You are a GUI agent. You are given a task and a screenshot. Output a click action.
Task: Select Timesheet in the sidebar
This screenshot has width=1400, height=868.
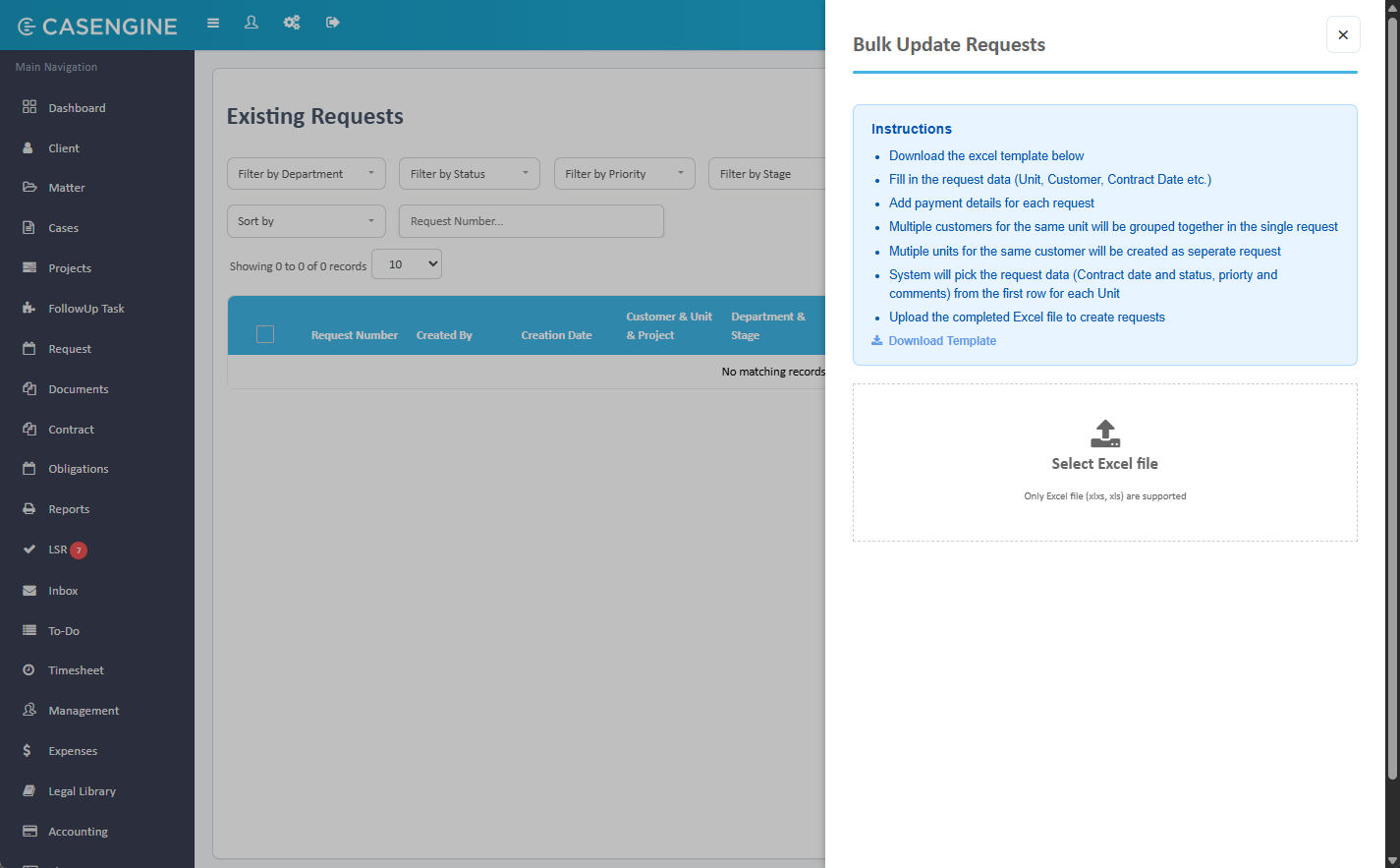point(76,670)
